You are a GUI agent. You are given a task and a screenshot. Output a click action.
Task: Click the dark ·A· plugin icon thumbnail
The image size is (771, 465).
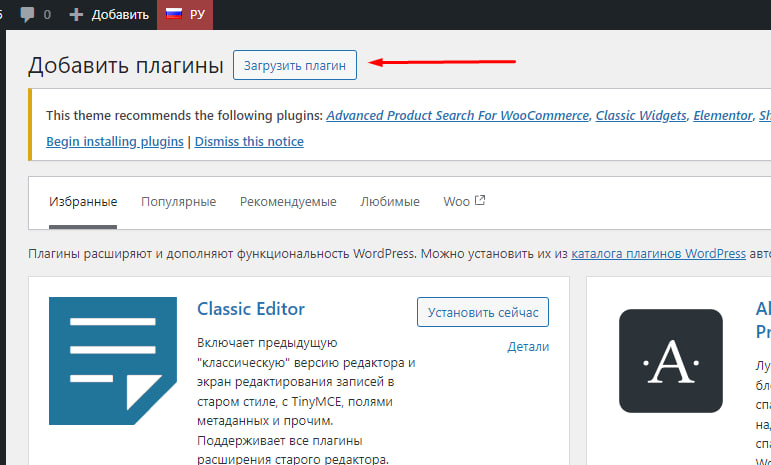(x=671, y=361)
